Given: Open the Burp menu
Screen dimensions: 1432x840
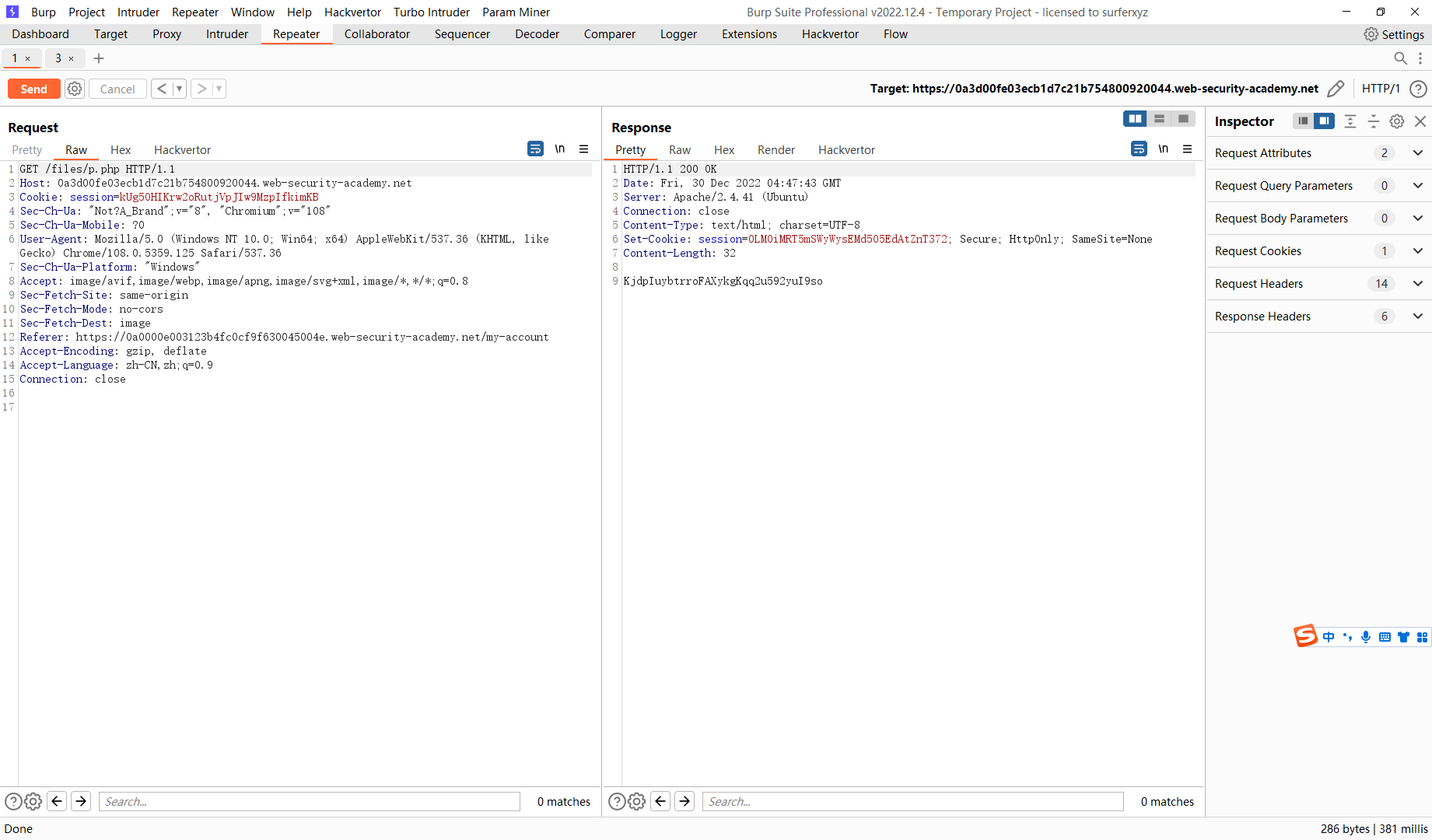Looking at the screenshot, I should pyautogui.click(x=44, y=12).
